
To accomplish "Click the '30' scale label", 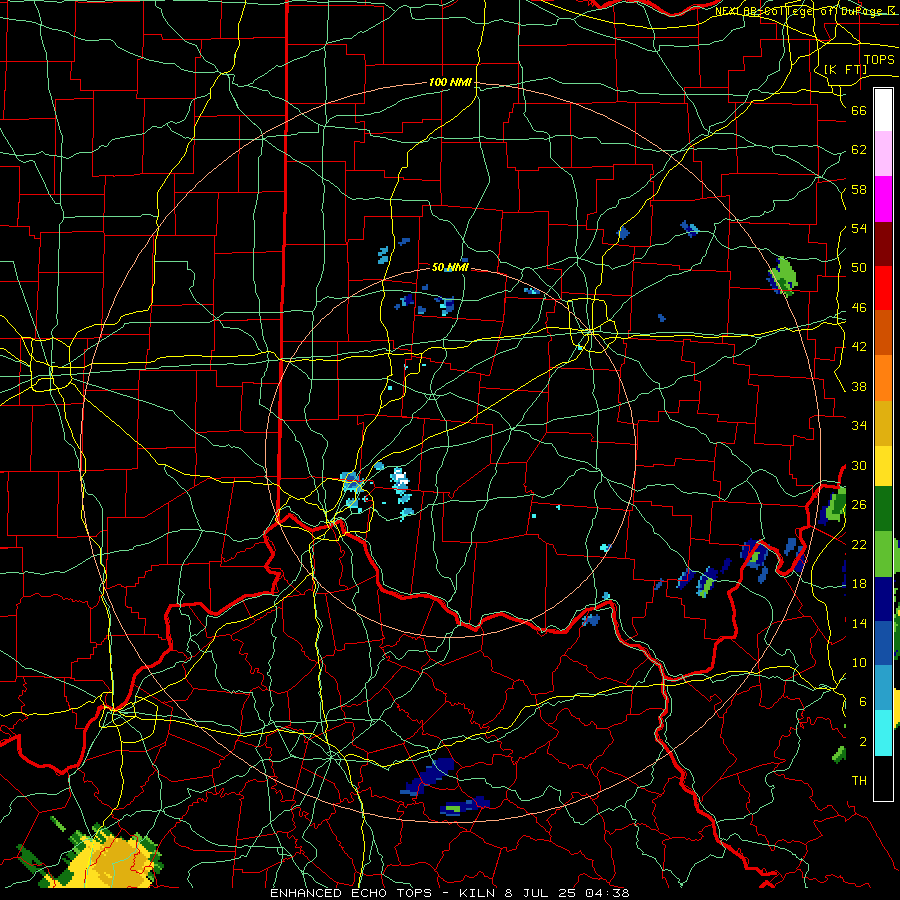I will coord(859,465).
